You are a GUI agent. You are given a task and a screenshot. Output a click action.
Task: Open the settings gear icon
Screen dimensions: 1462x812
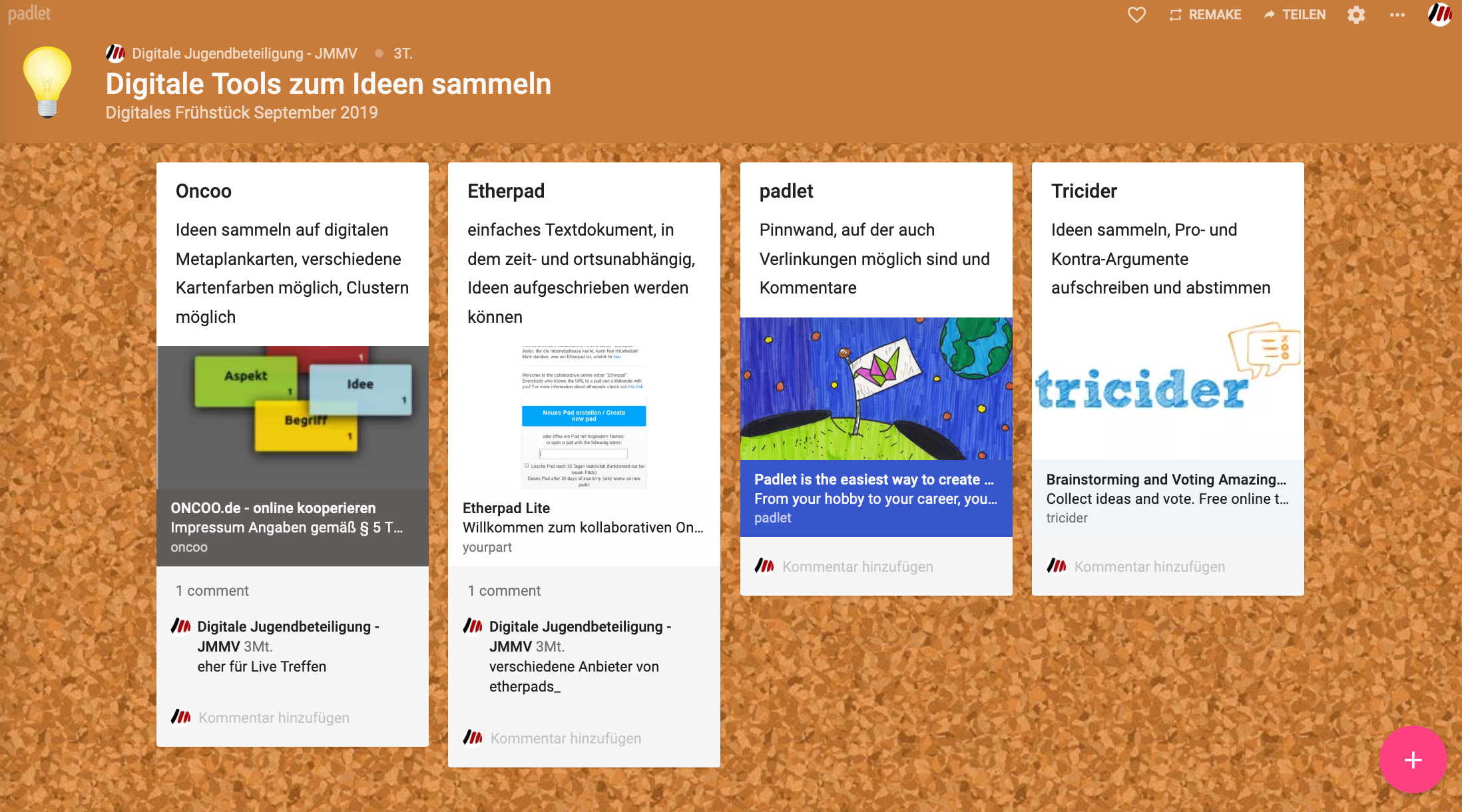pyautogui.click(x=1356, y=15)
